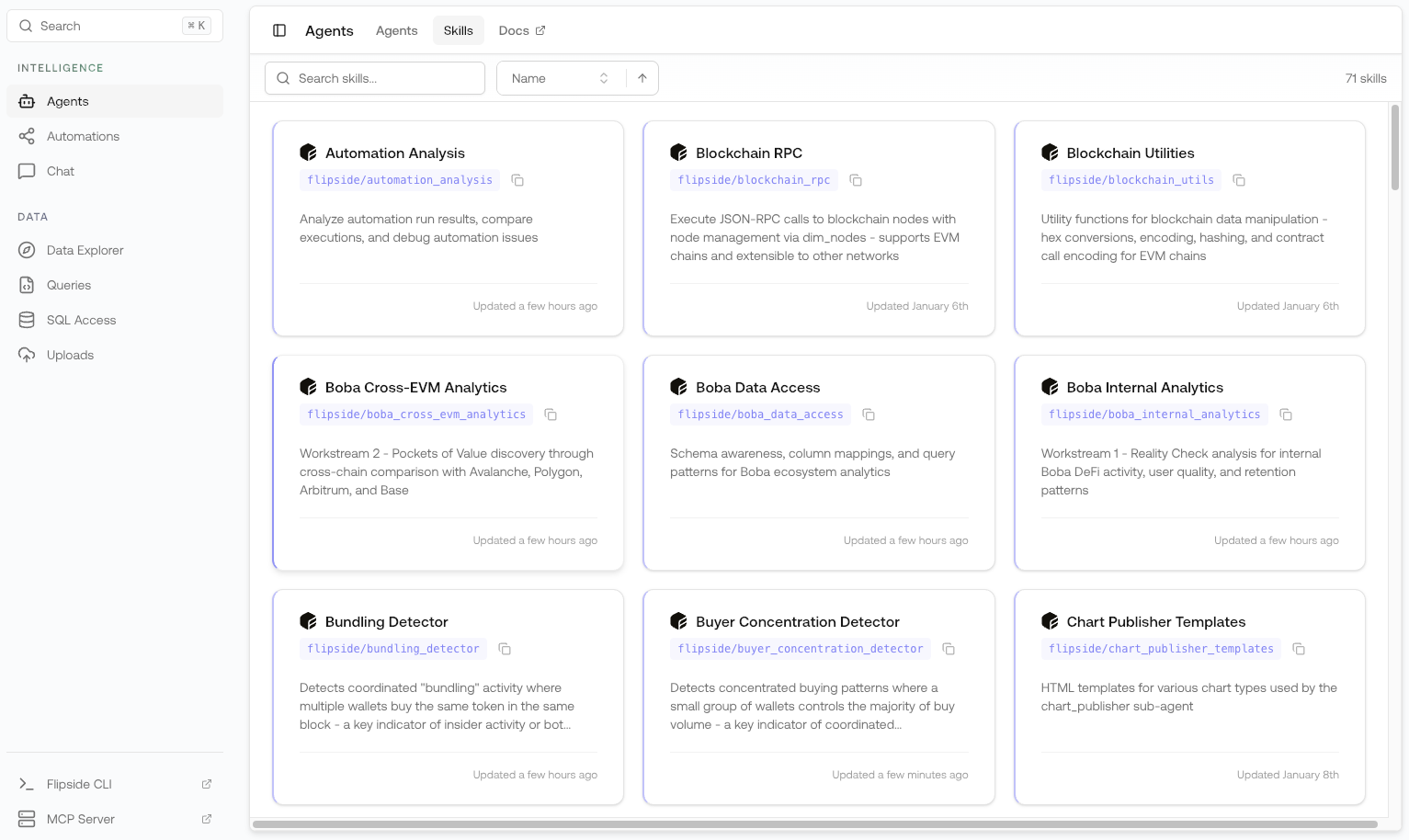Click the flipside/automation_analysis ID tag
This screenshot has width=1409, height=840.
point(400,180)
